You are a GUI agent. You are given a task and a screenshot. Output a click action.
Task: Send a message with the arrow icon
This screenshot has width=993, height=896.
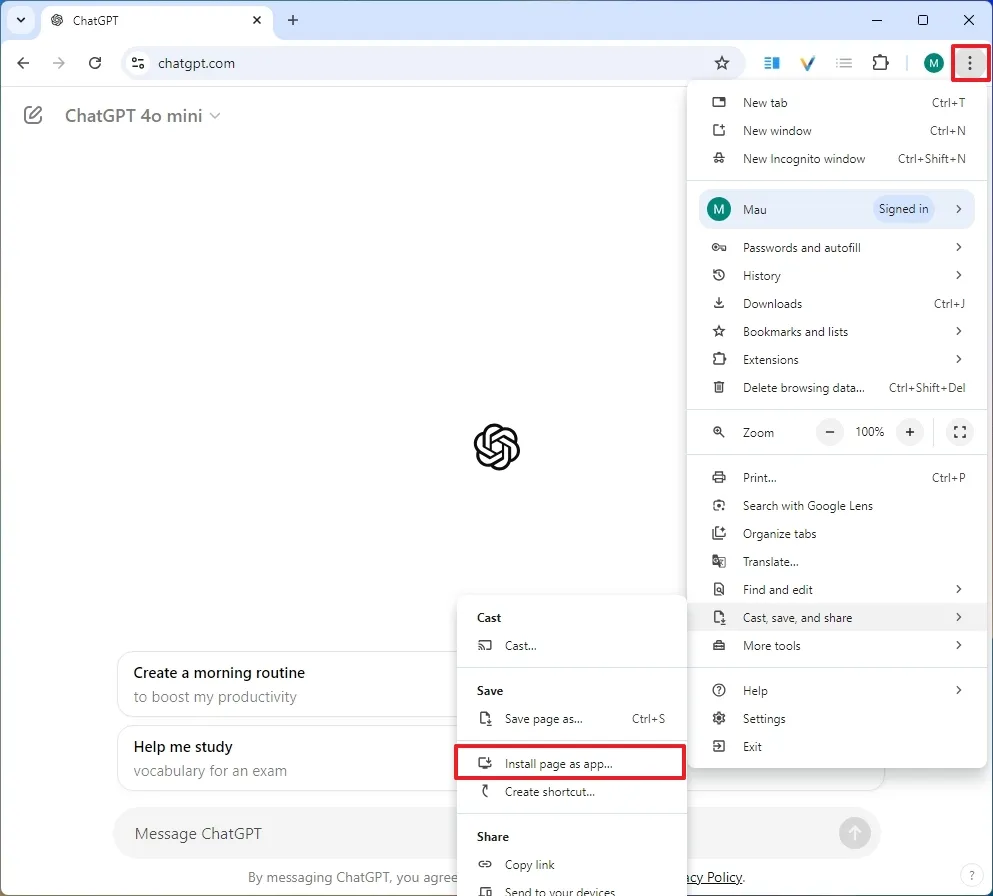[855, 832]
